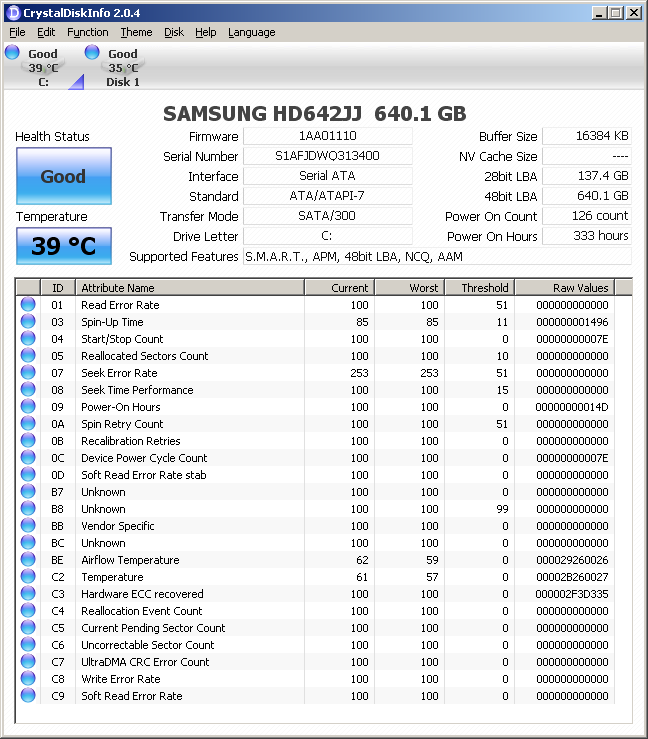Open the Help menu
Image resolution: width=648 pixels, height=739 pixels.
click(x=205, y=32)
